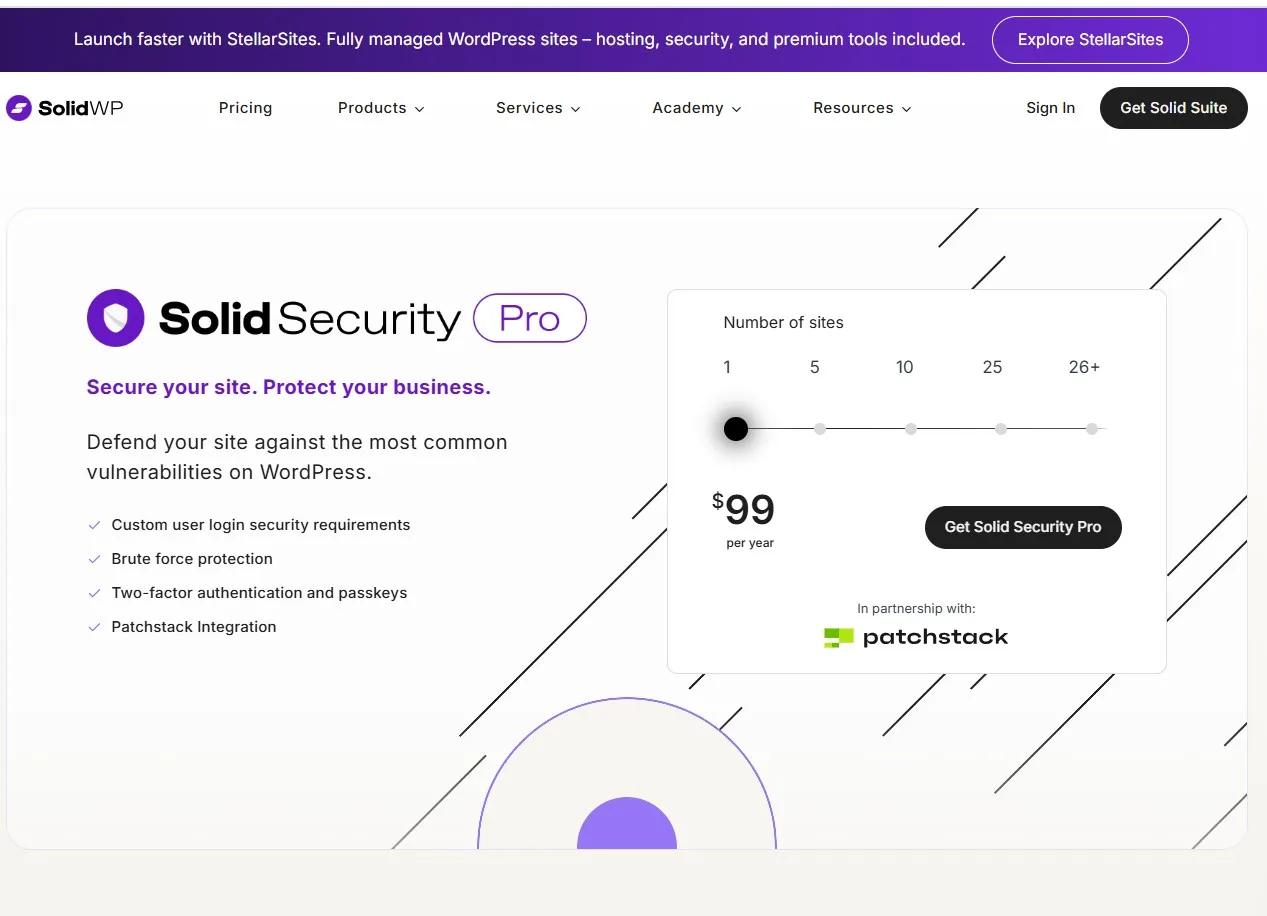Click the checkmark beside Custom user login security requirements
This screenshot has height=916, width=1267.
click(94, 525)
